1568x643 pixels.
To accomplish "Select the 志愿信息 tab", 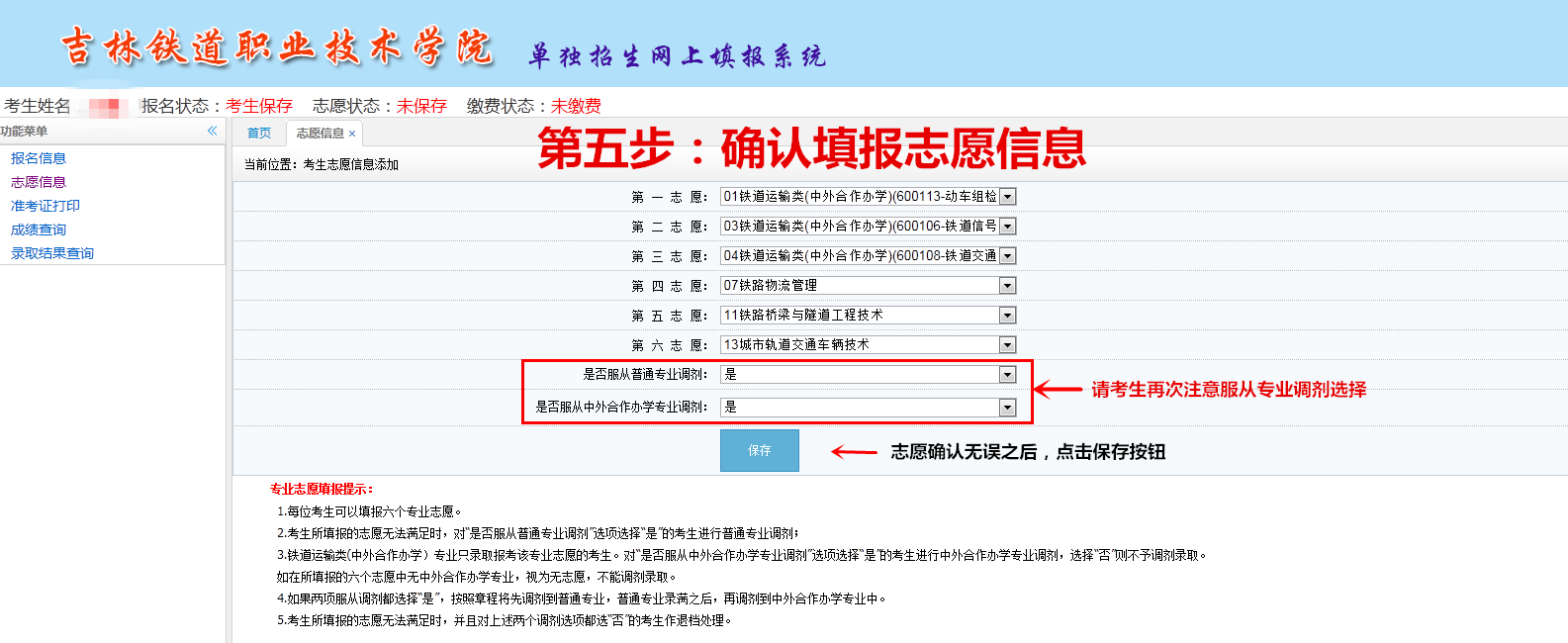I will (320, 134).
